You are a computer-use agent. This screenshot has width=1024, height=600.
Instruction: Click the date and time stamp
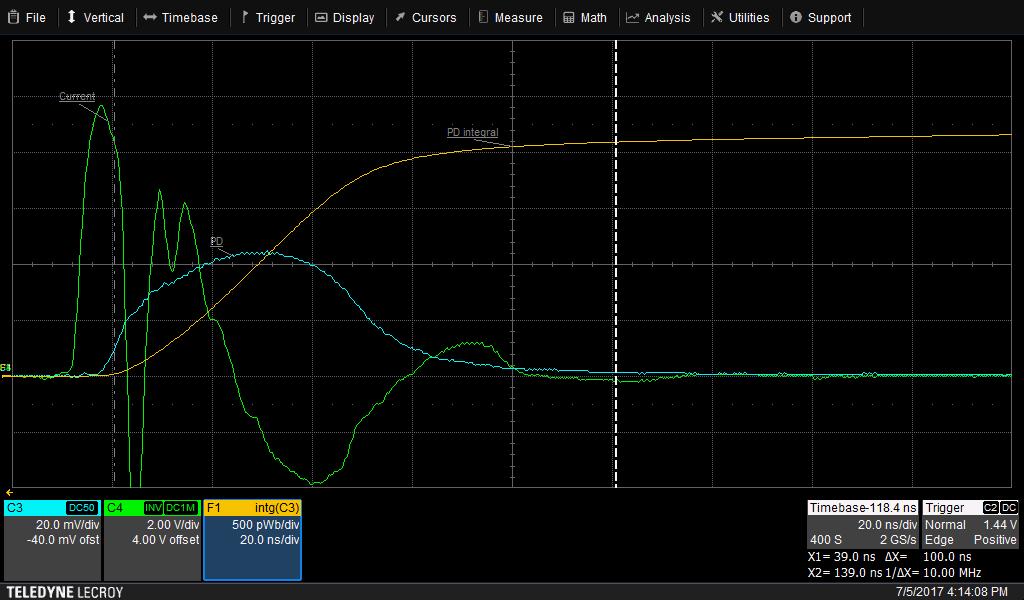[x=952, y=592]
